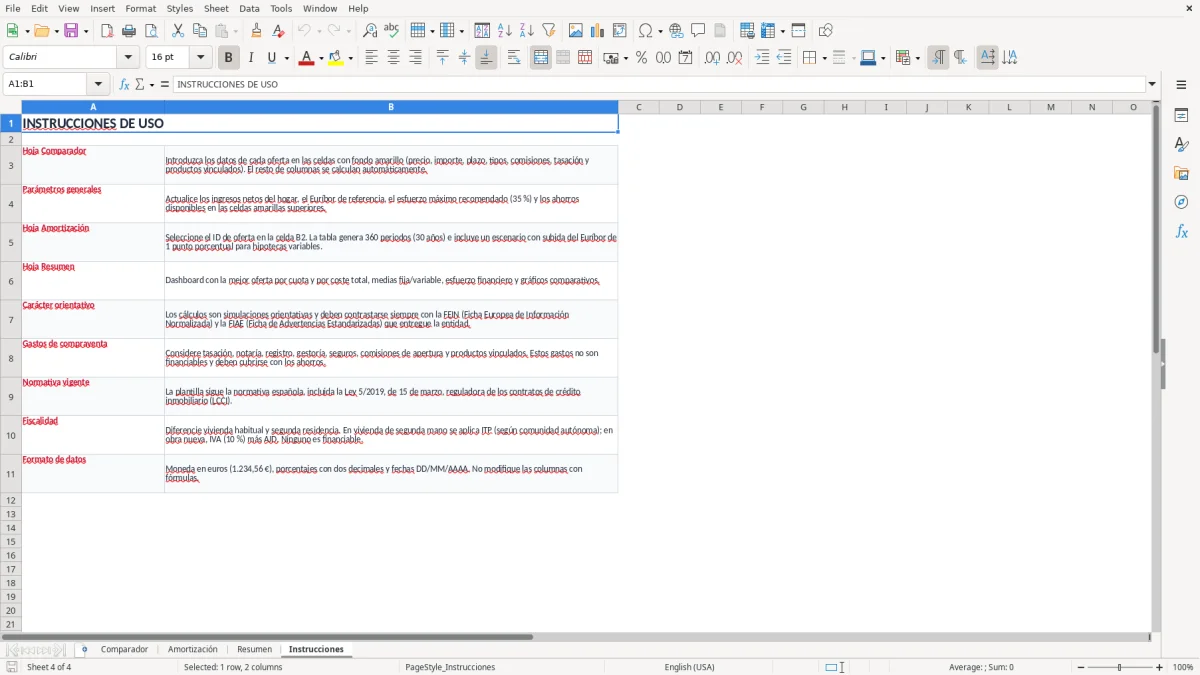Expand the Name Box dropdown

point(98,84)
